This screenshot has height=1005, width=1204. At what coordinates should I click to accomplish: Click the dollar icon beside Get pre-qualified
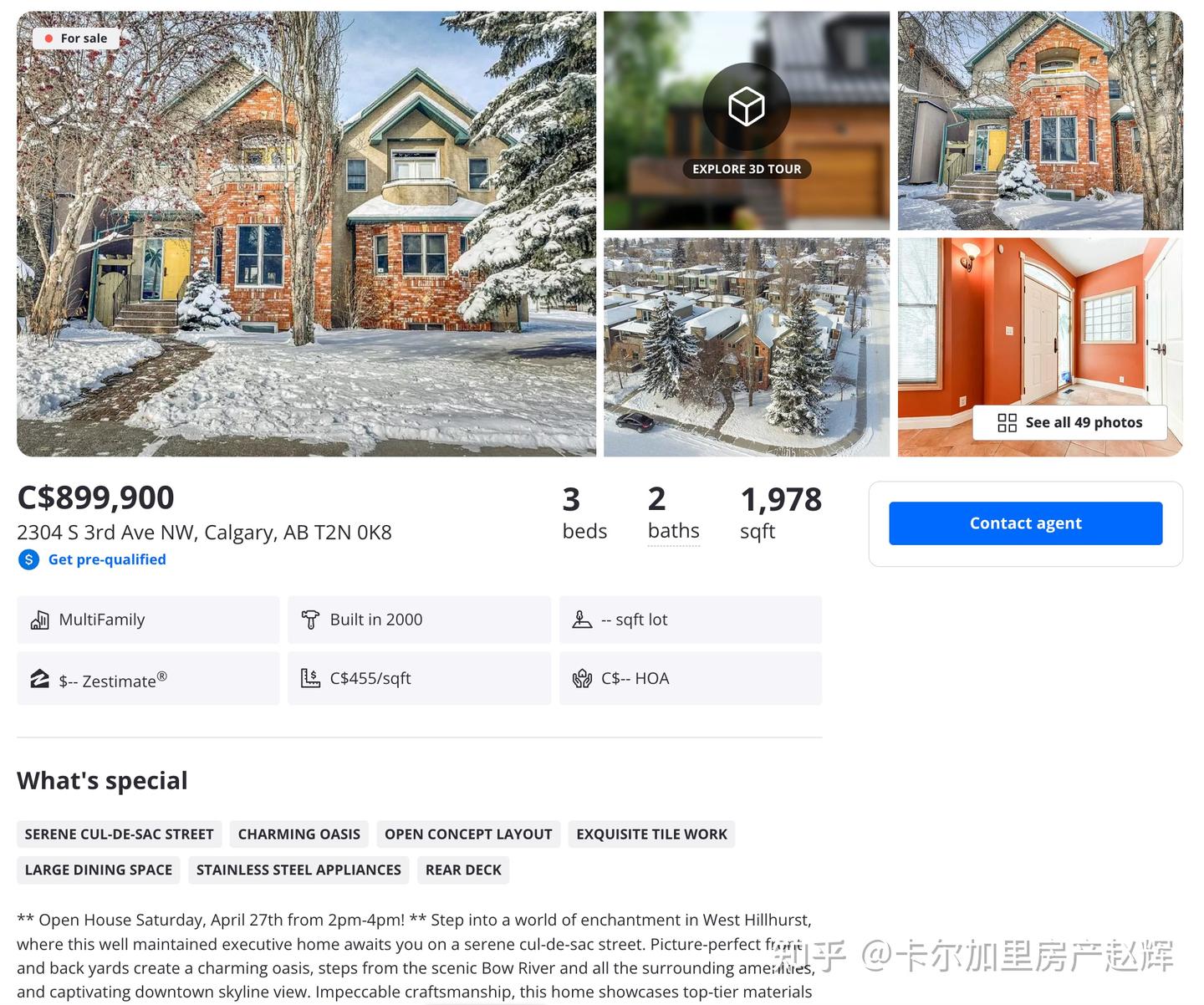(28, 559)
